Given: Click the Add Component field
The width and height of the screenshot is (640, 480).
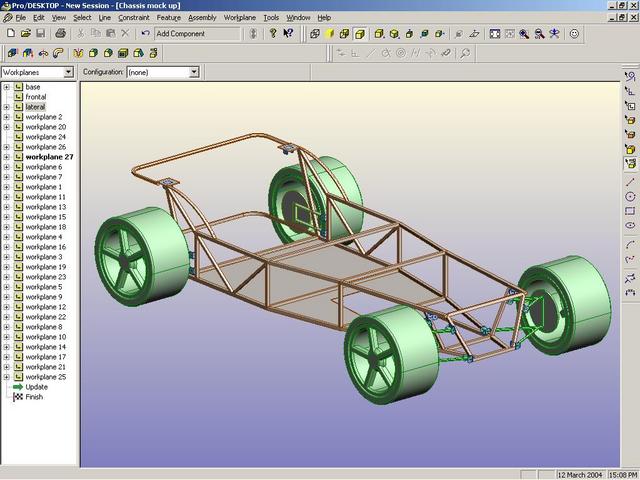Looking at the screenshot, I should [x=198, y=34].
